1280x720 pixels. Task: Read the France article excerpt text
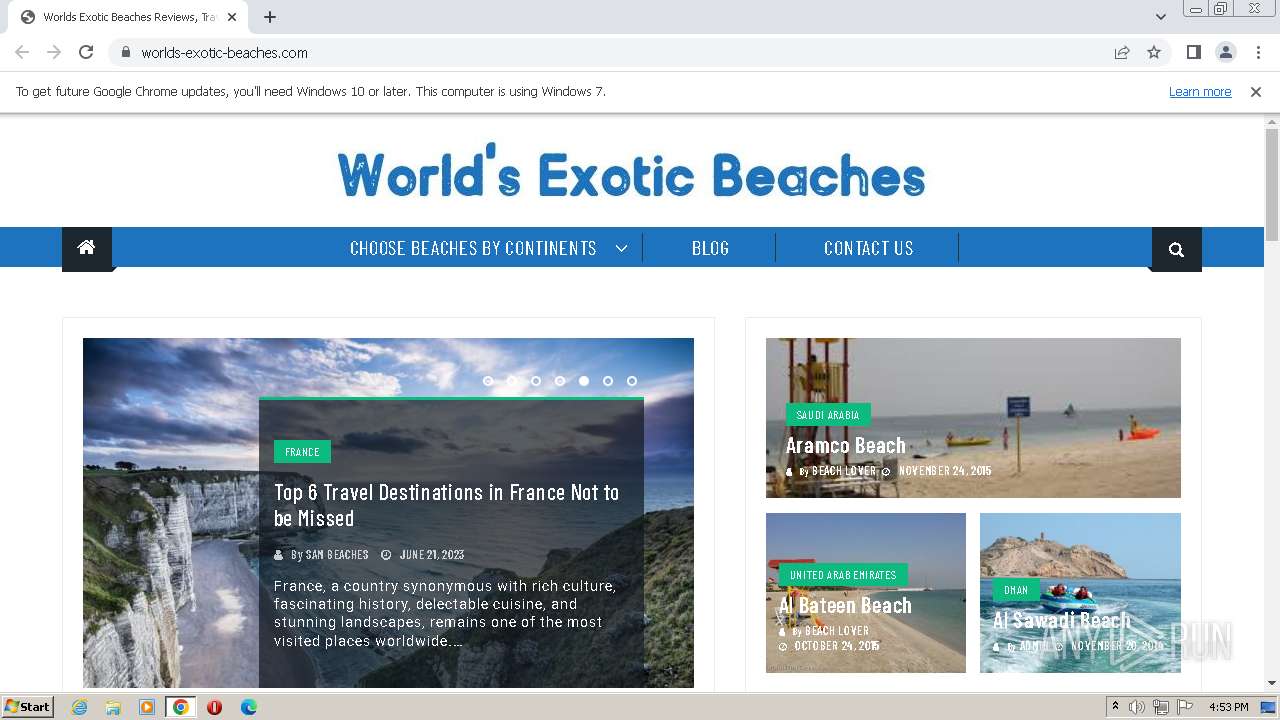[445, 613]
